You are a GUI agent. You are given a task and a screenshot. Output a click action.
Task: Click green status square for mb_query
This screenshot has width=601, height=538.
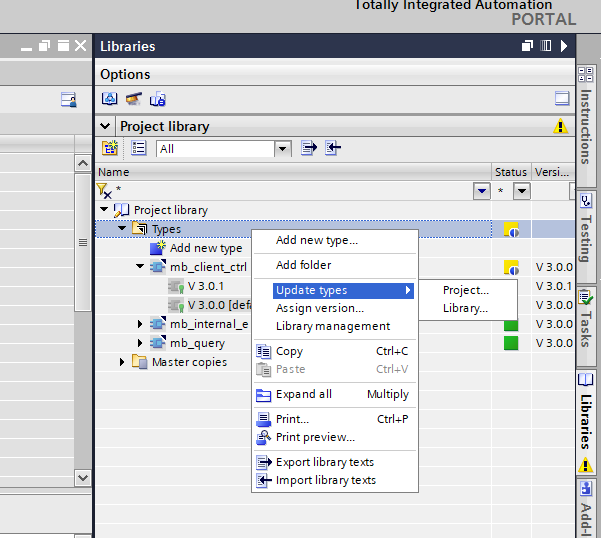pos(511,343)
